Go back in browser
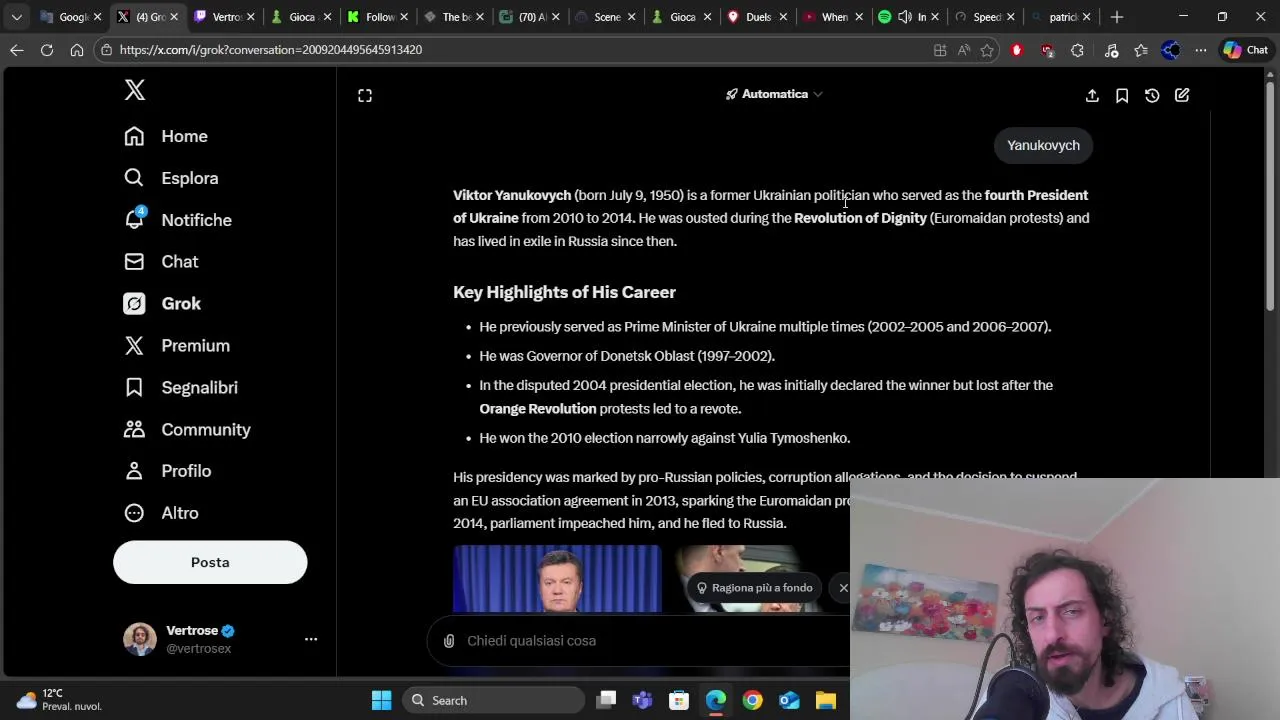 (x=17, y=50)
